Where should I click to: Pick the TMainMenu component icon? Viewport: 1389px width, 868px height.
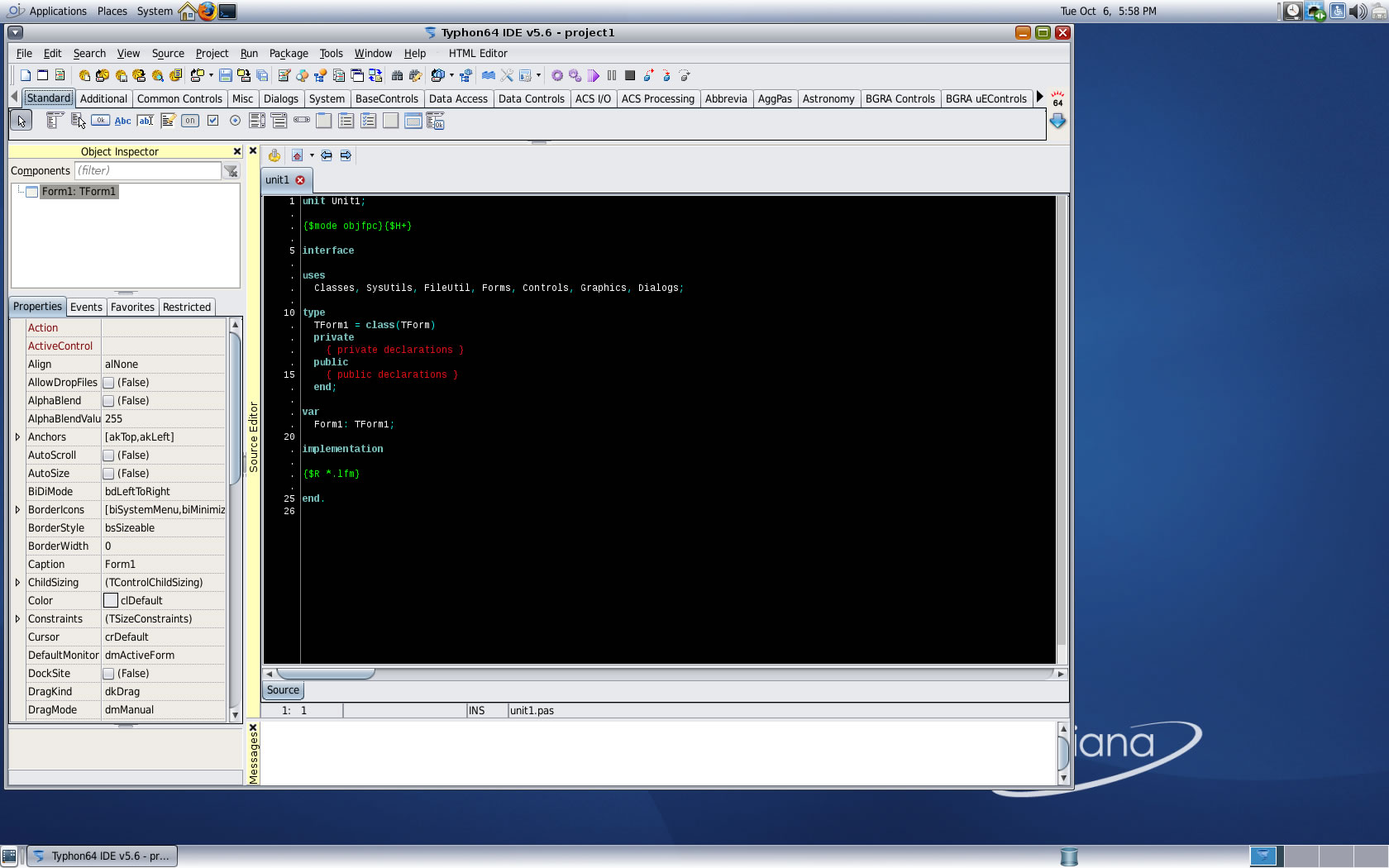point(54,121)
